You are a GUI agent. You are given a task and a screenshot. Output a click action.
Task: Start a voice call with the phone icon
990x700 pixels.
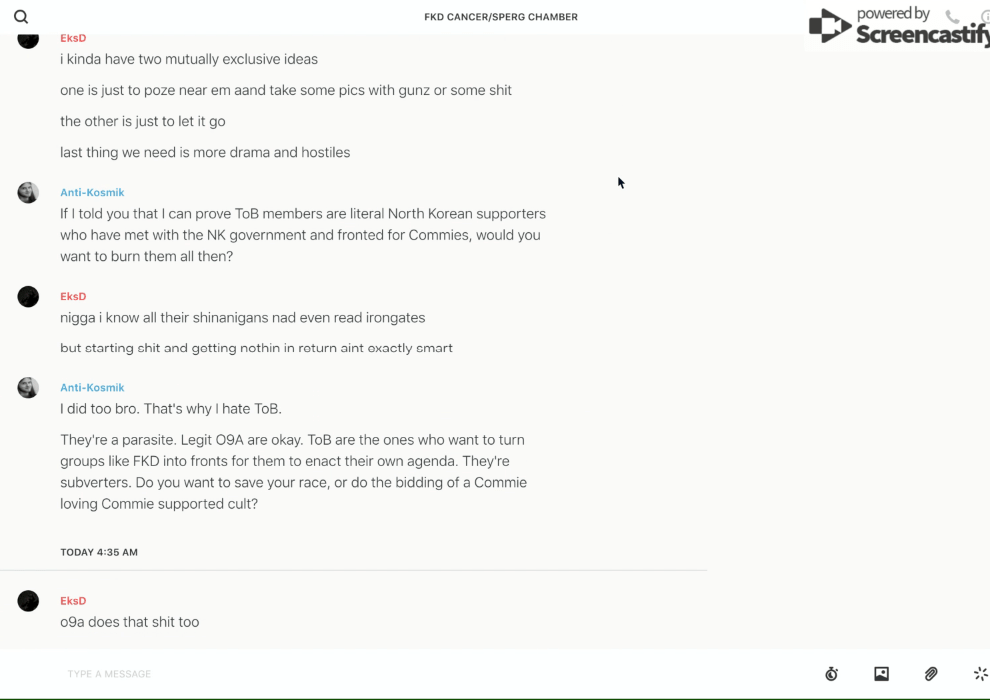tap(952, 17)
